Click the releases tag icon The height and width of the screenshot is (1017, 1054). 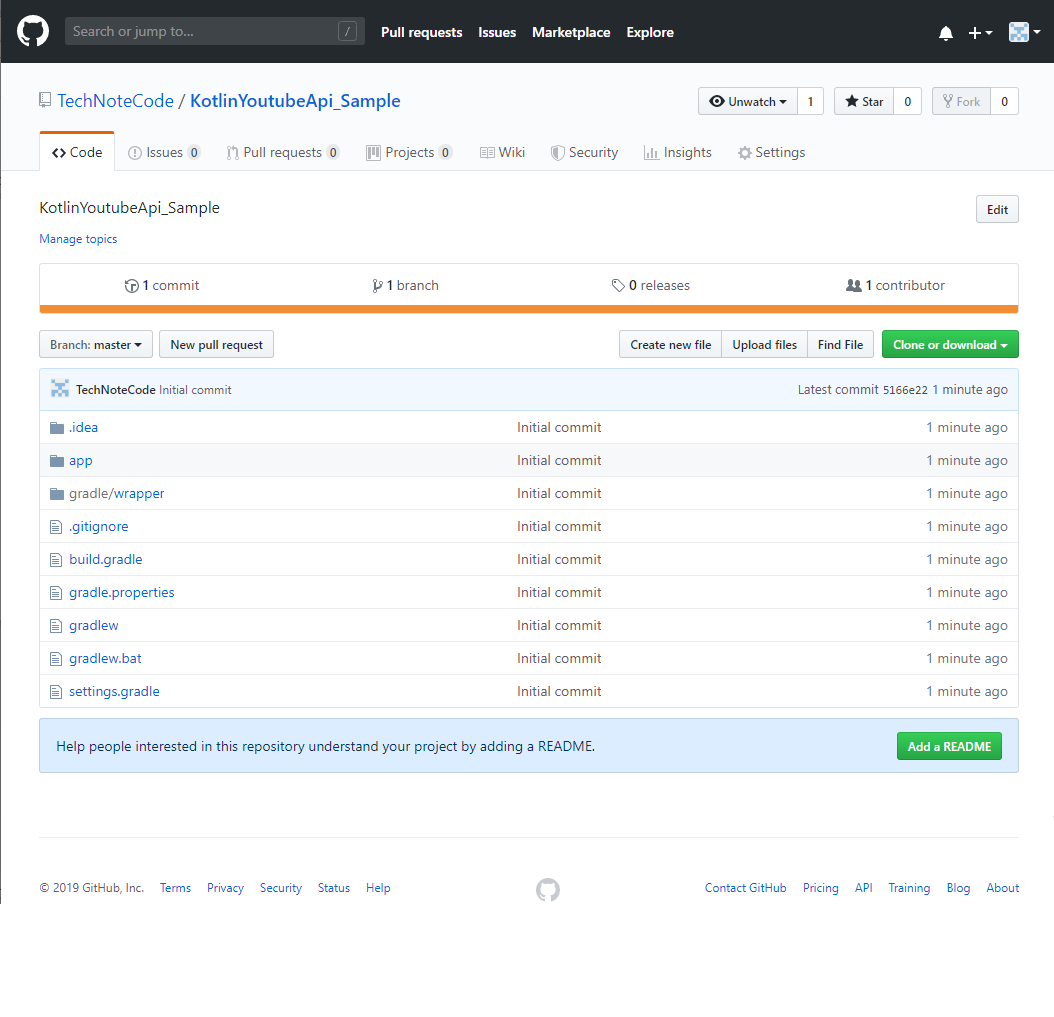click(619, 285)
